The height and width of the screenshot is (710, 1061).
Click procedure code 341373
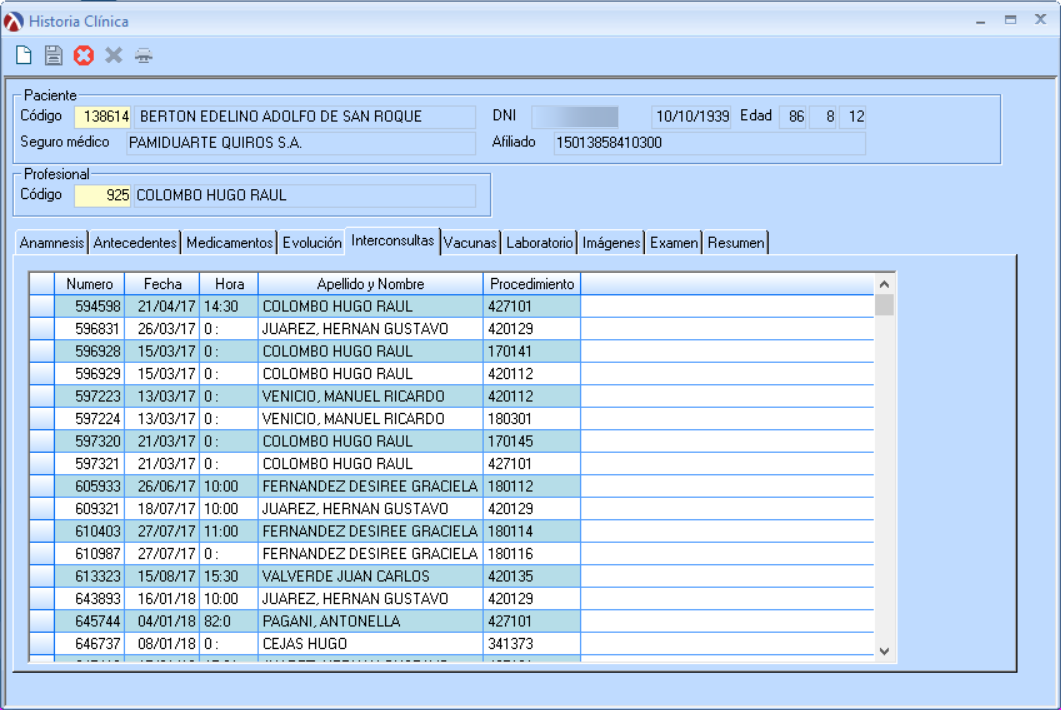[x=532, y=644]
